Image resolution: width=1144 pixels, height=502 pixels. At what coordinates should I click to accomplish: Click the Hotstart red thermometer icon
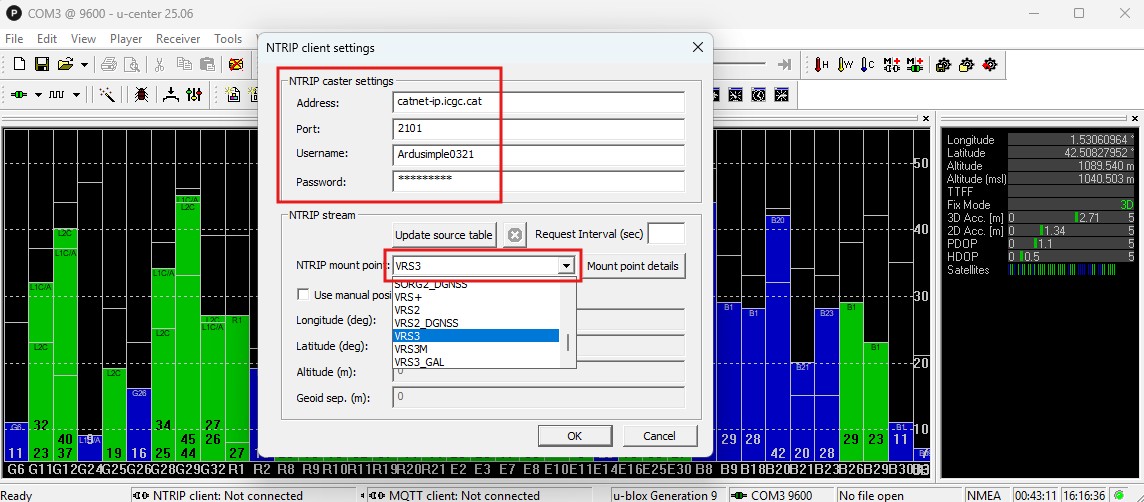(822, 65)
